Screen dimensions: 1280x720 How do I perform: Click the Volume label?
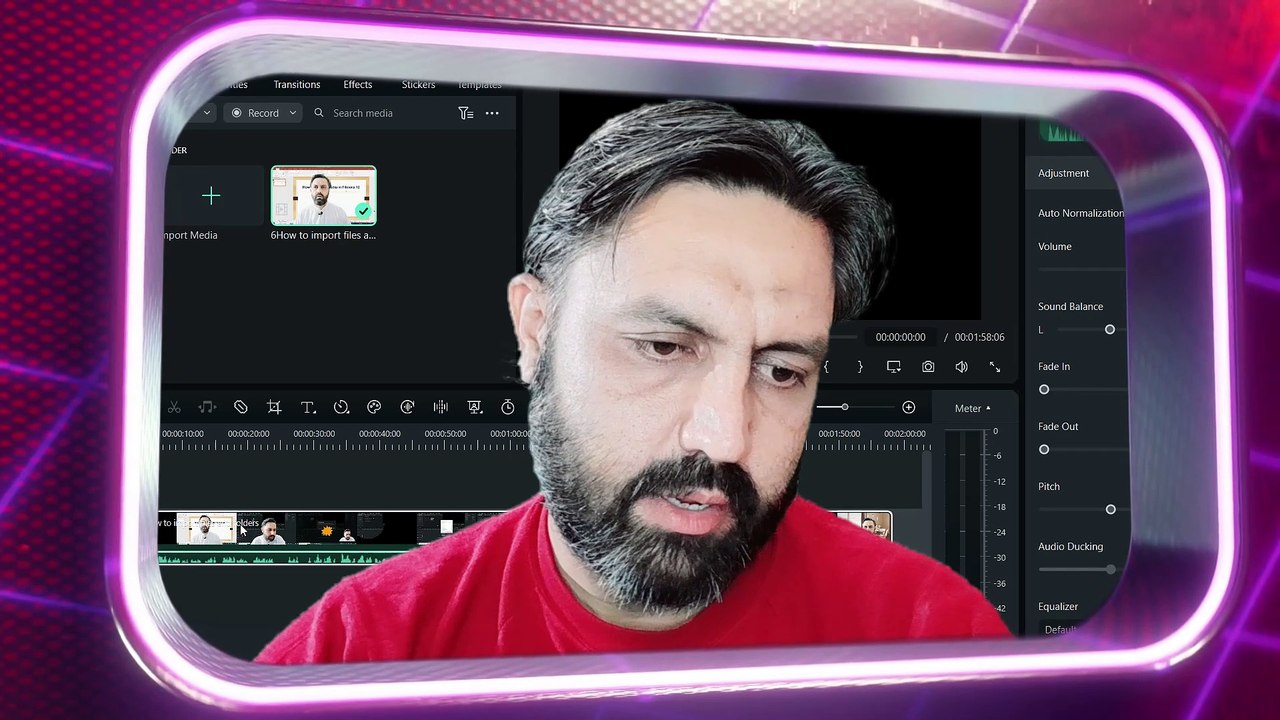tap(1054, 246)
